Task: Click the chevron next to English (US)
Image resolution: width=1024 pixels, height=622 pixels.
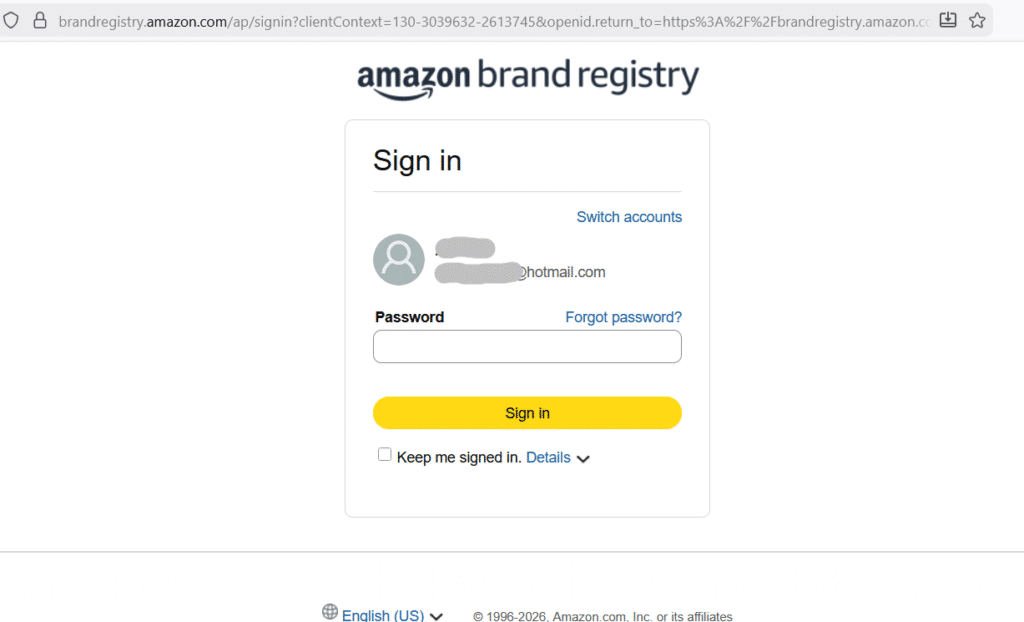Action: pos(436,616)
